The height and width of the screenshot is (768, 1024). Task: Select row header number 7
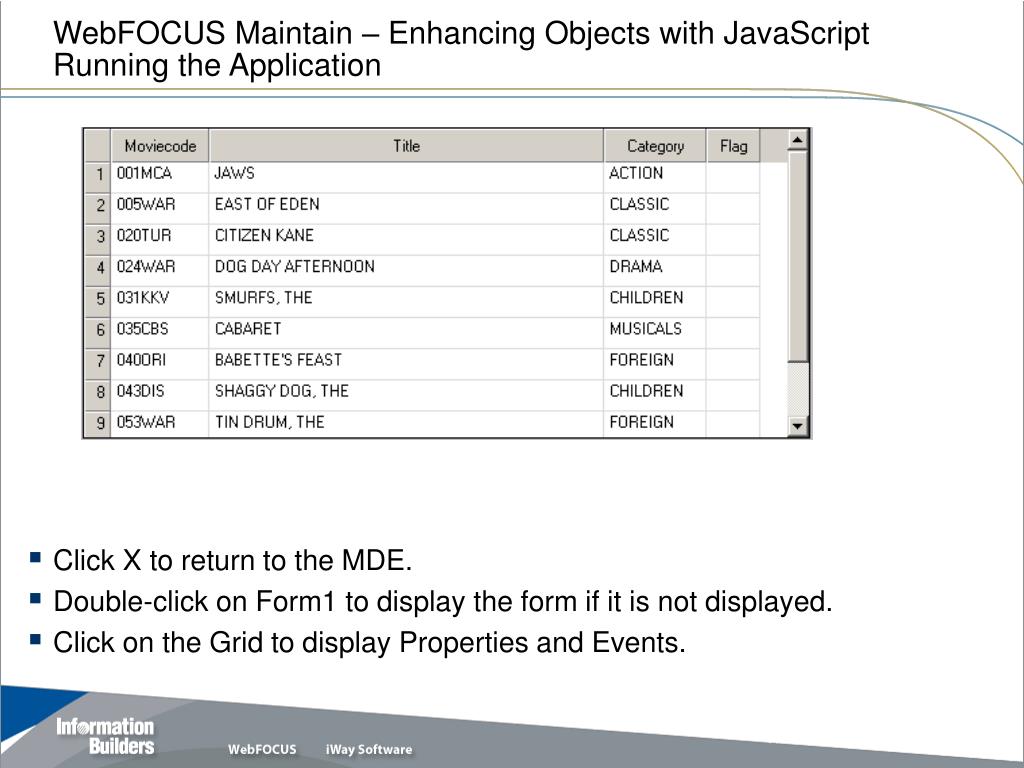tap(98, 364)
